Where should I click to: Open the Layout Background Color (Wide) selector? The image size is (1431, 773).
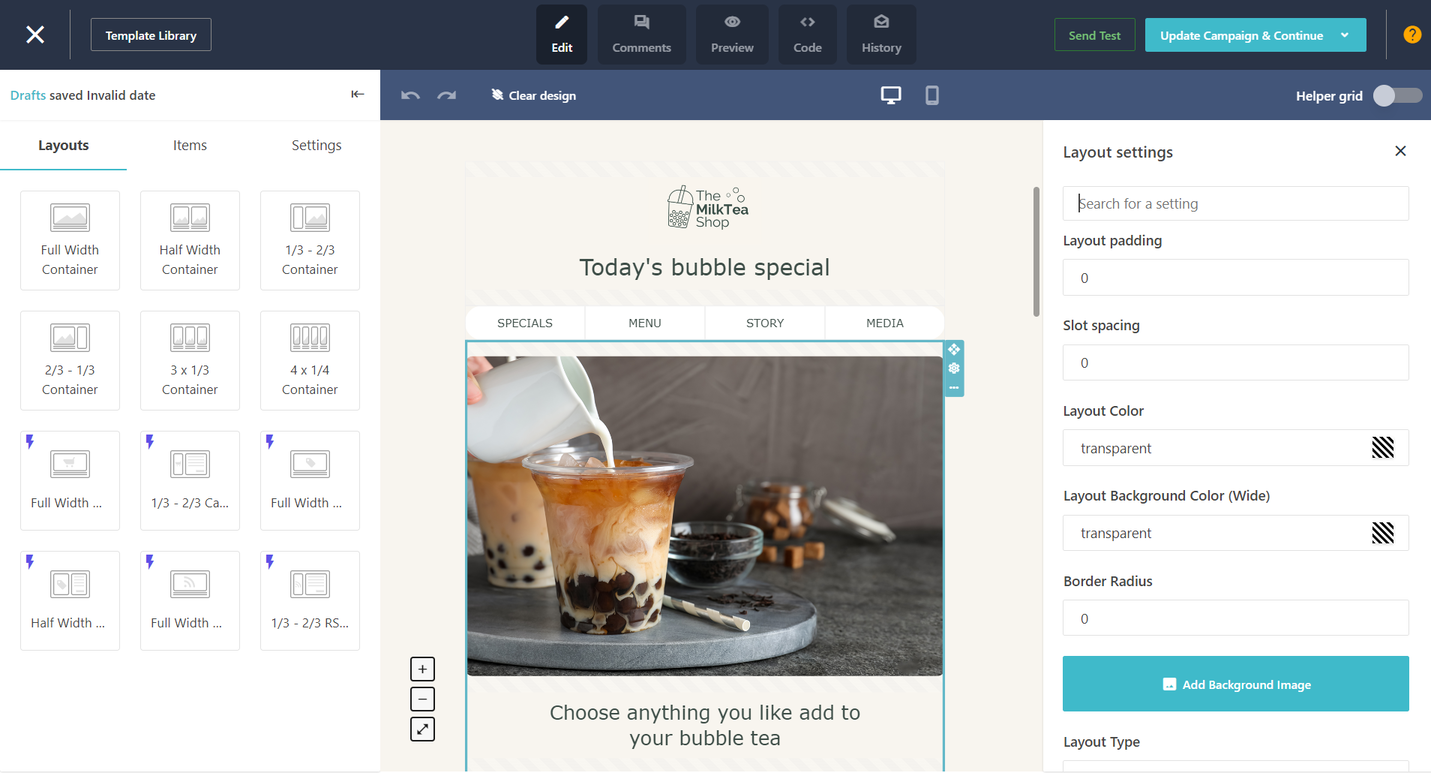pyautogui.click(x=1384, y=532)
